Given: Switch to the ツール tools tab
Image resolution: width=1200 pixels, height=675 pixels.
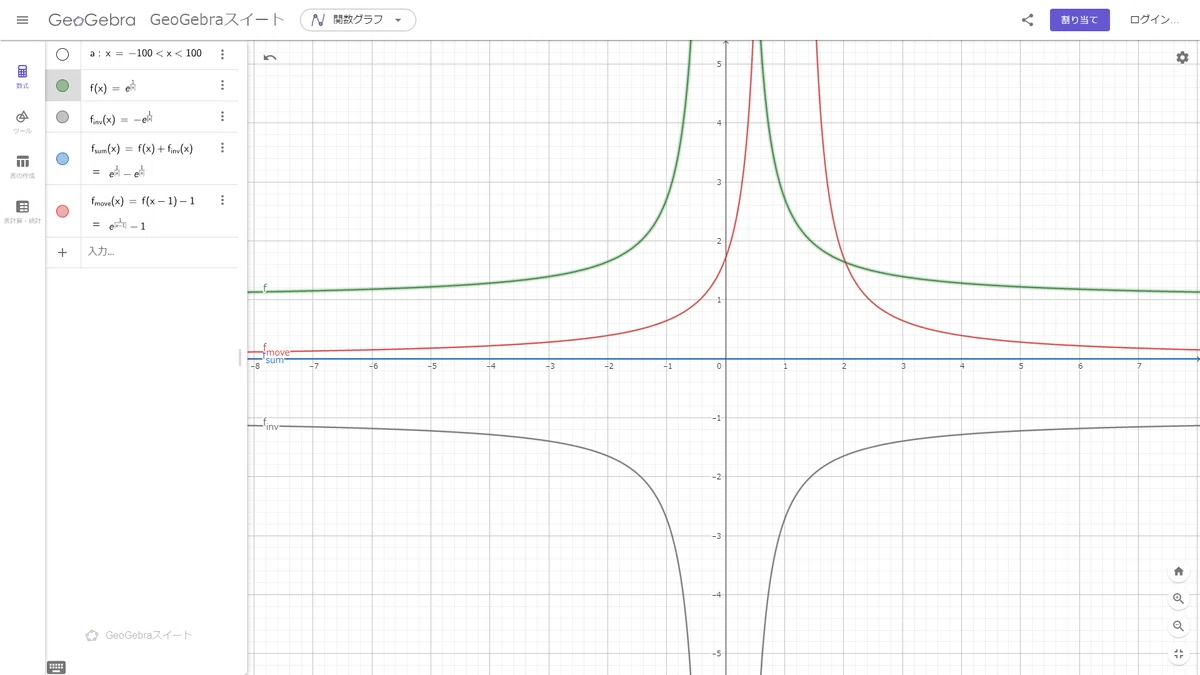Looking at the screenshot, I should [x=23, y=122].
